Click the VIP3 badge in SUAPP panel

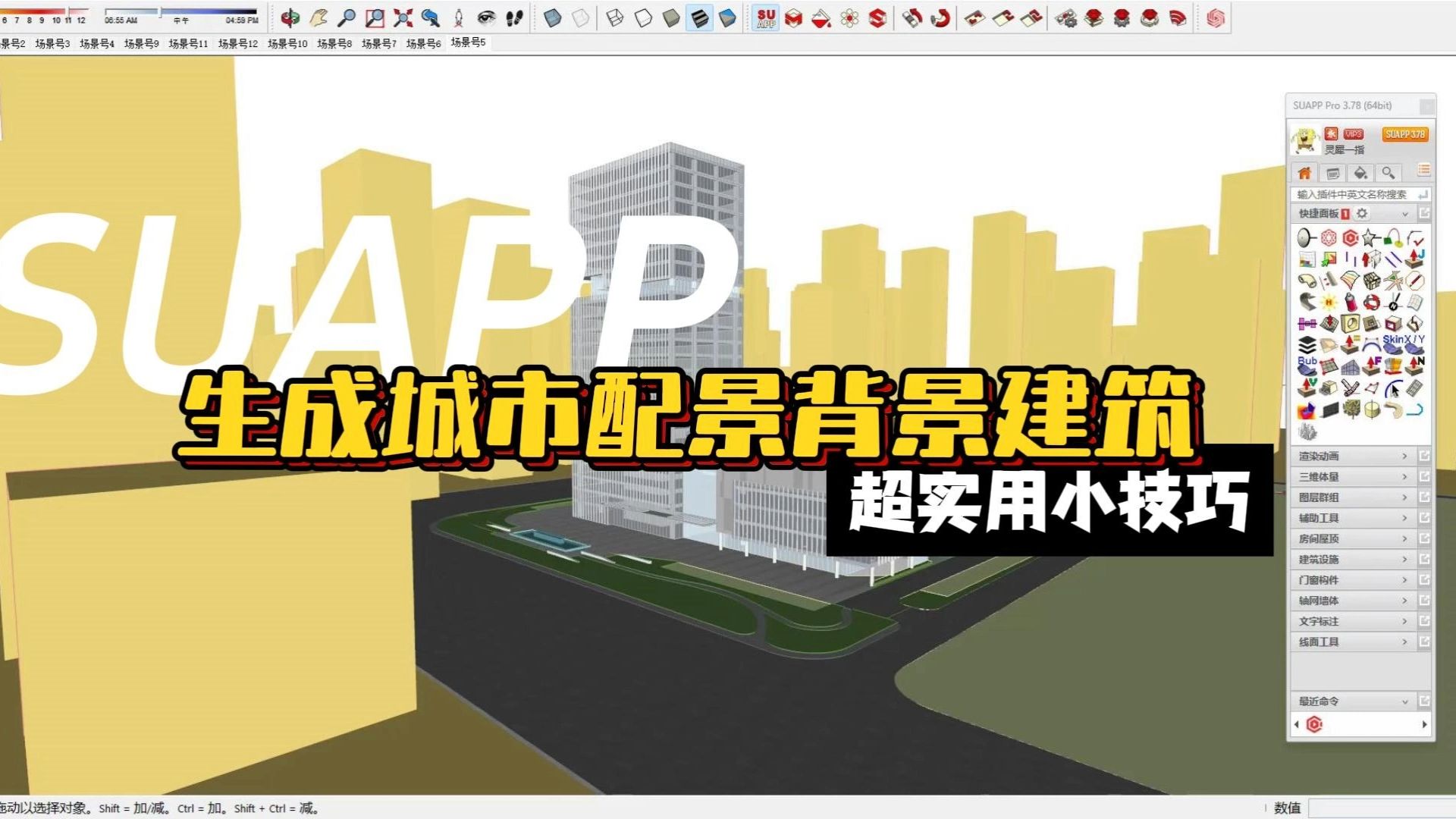(1354, 134)
